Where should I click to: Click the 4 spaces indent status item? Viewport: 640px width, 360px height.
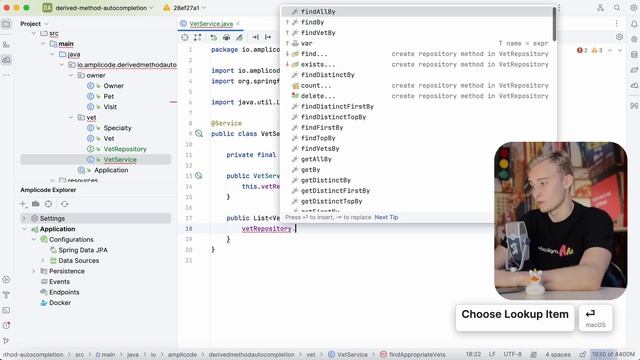558,354
